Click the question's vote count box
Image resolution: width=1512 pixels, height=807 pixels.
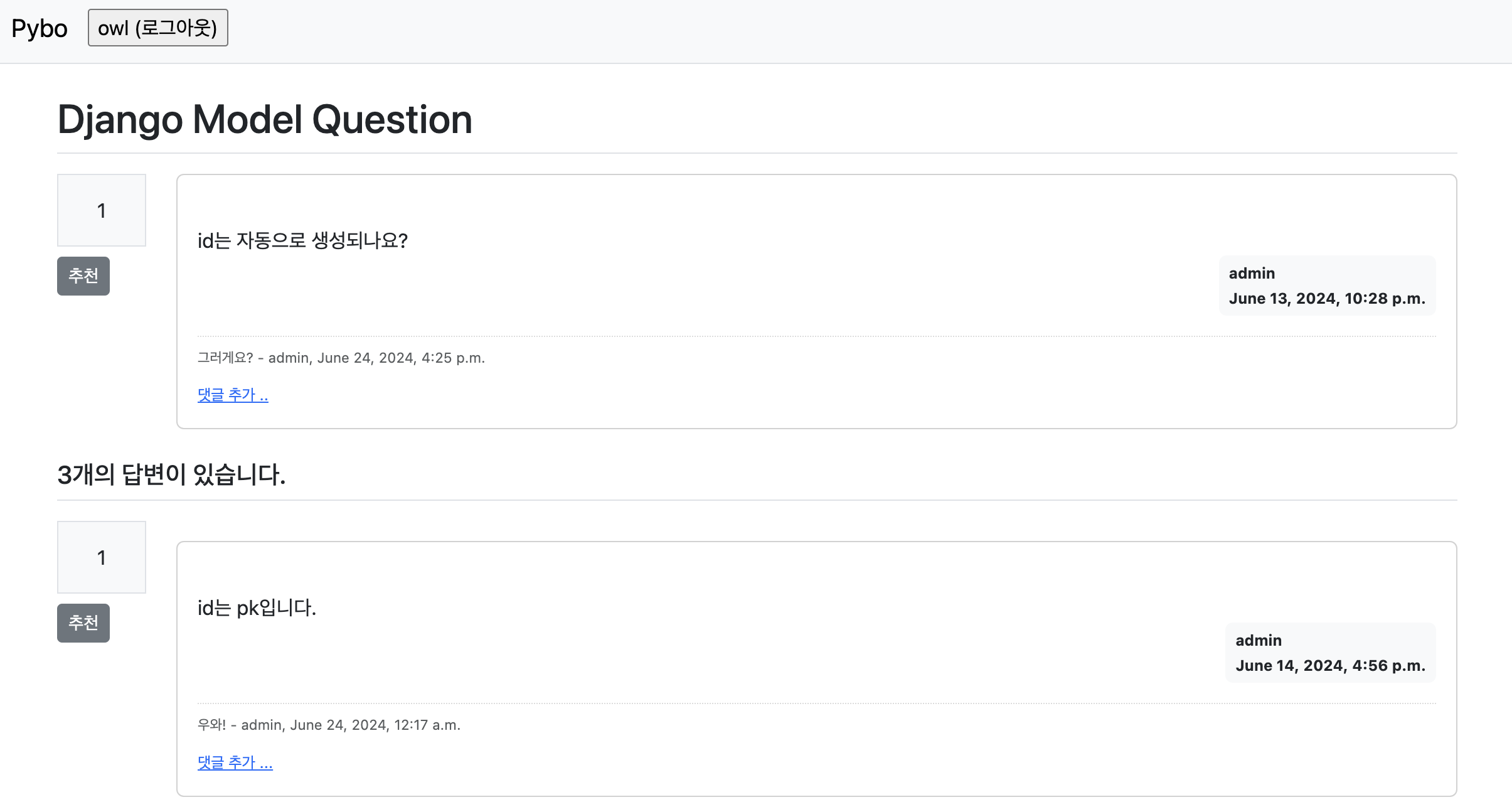[102, 211]
